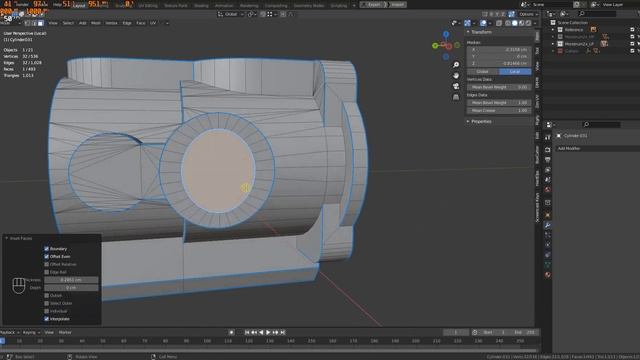Uncheck the Boundary checkbox

point(47,249)
